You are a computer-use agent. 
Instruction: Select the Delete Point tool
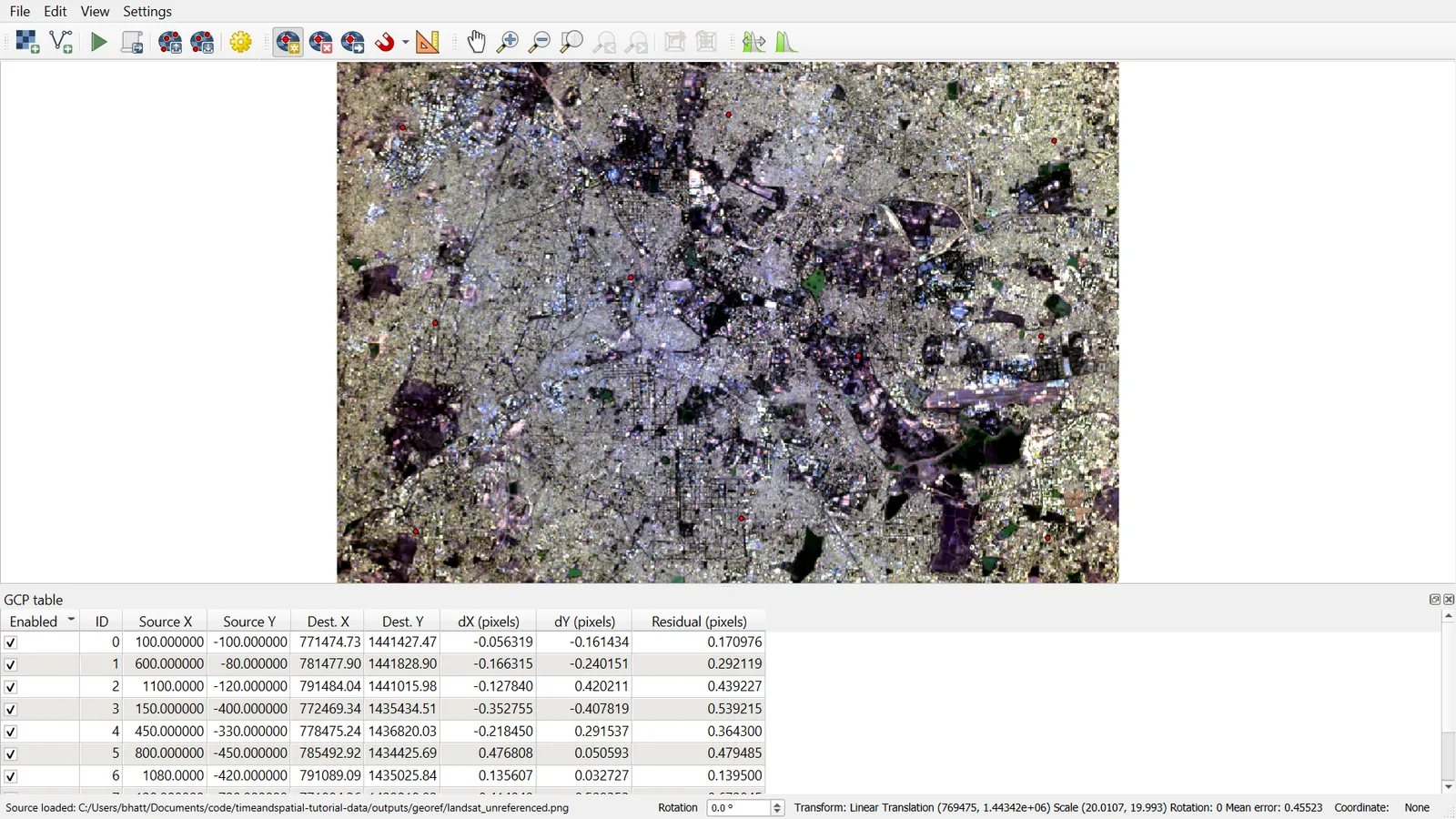pos(321,42)
